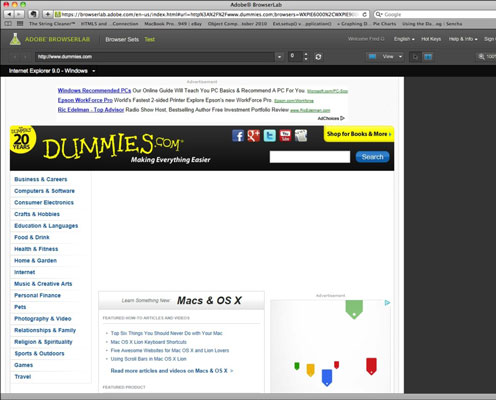Click the add bookmark plus button
The height and width of the screenshot is (400, 496).
pos(48,14)
